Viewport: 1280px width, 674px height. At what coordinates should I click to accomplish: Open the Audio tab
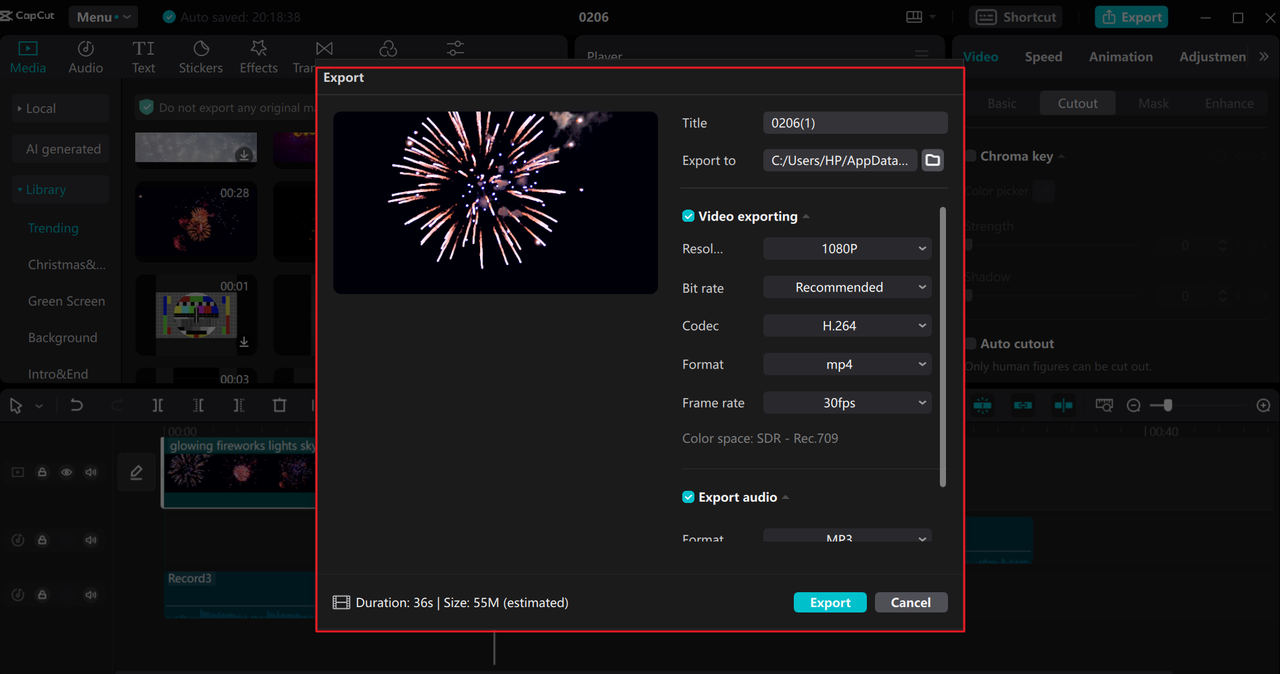pos(86,57)
